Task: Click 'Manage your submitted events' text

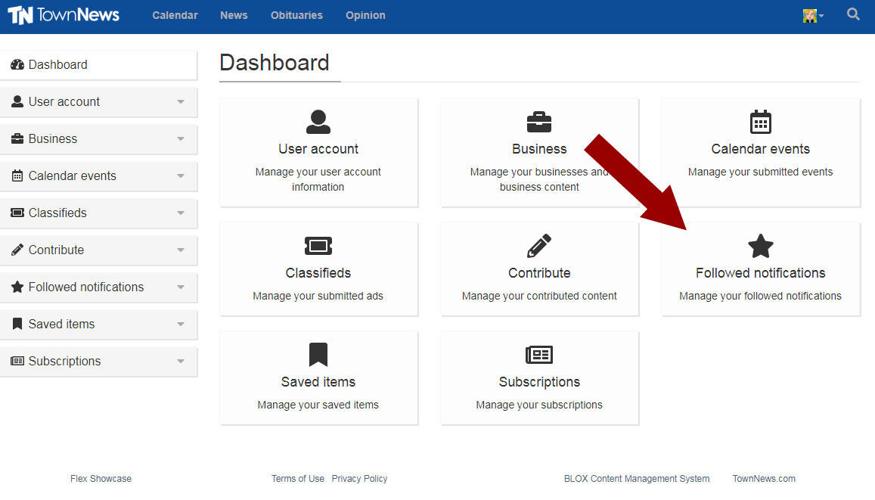Action: pos(760,172)
